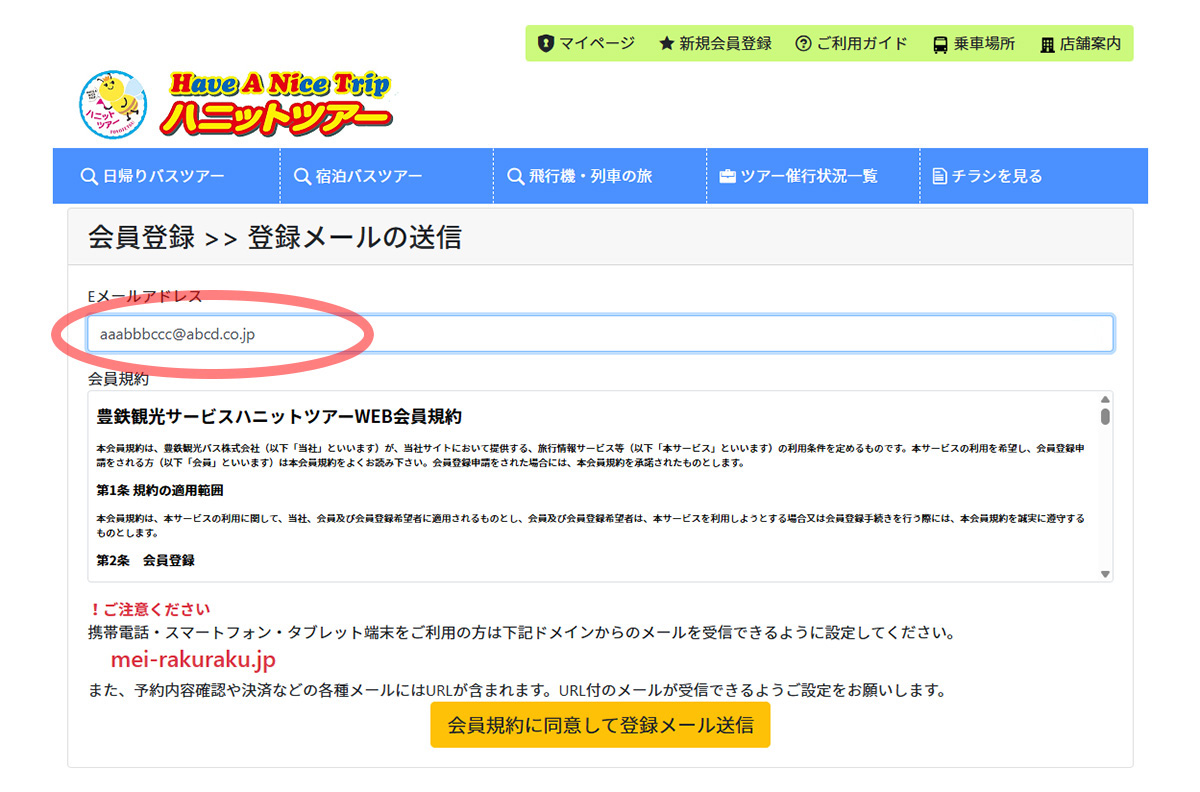Select the magnifier icon on 日帰りバスツアー
Image resolution: width=1200 pixels, height=792 pixels.
tap(89, 175)
